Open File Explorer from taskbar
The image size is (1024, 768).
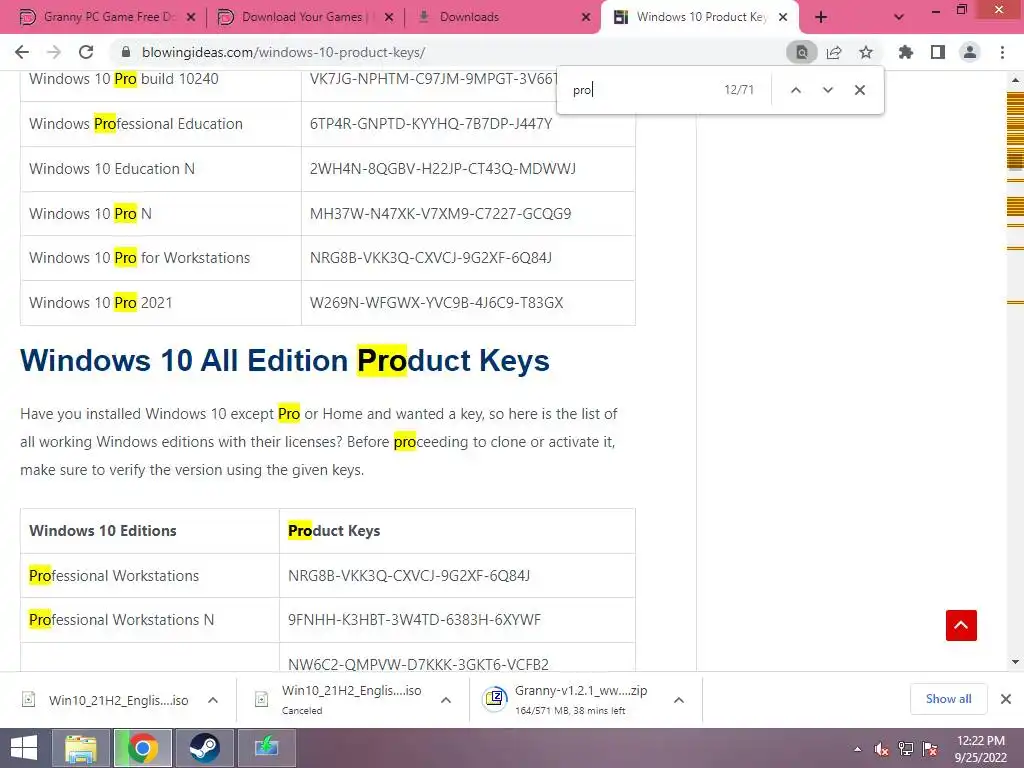pos(81,748)
